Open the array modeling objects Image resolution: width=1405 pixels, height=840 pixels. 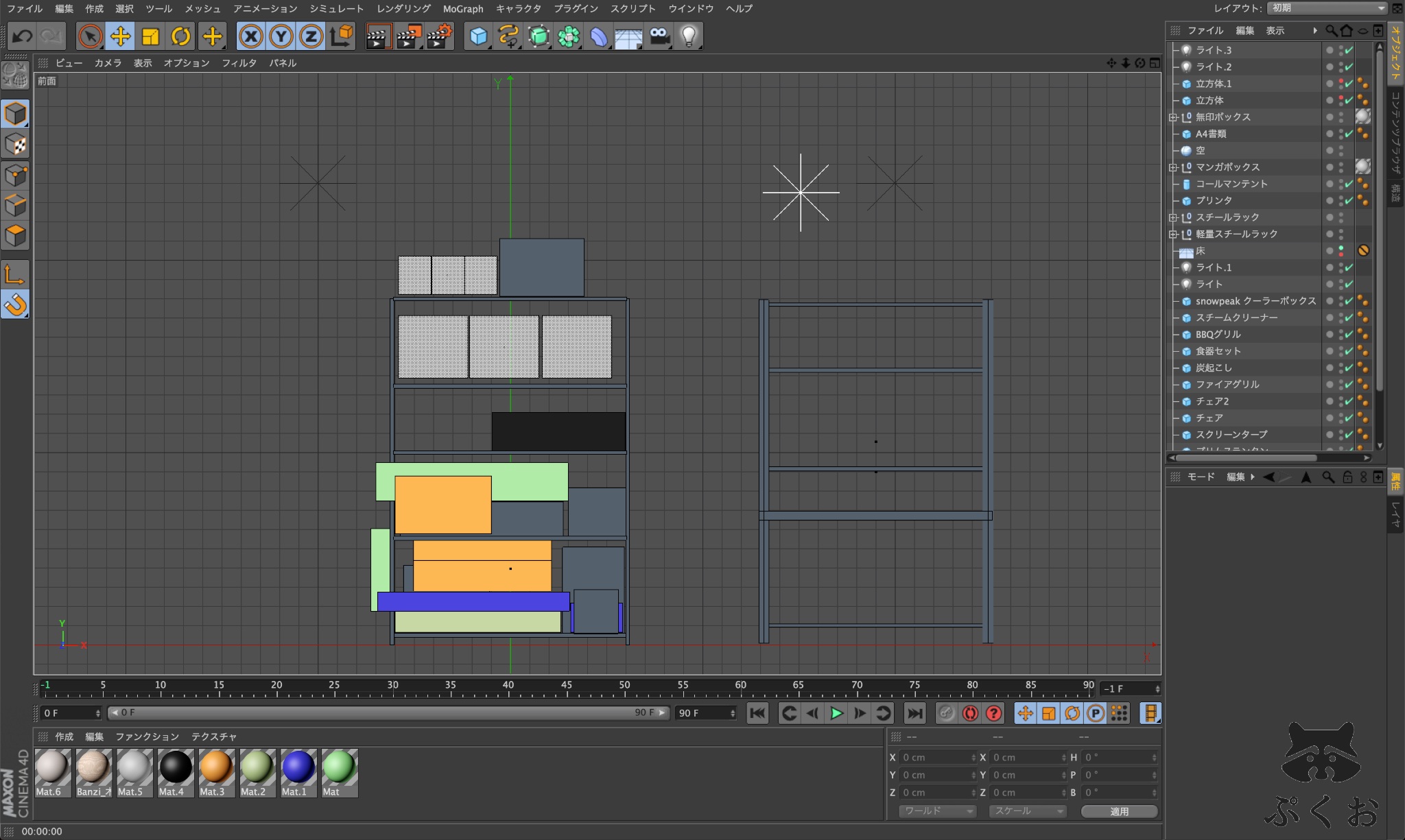(569, 36)
